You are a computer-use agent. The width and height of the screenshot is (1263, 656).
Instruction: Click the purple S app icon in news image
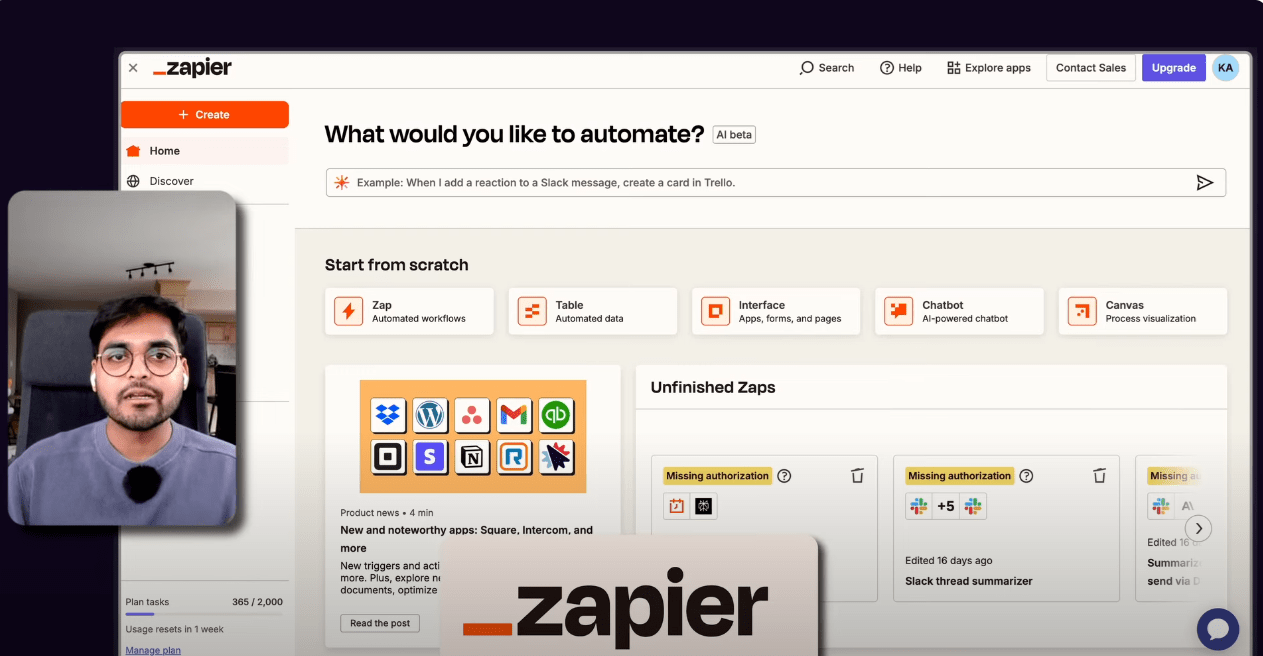[429, 457]
